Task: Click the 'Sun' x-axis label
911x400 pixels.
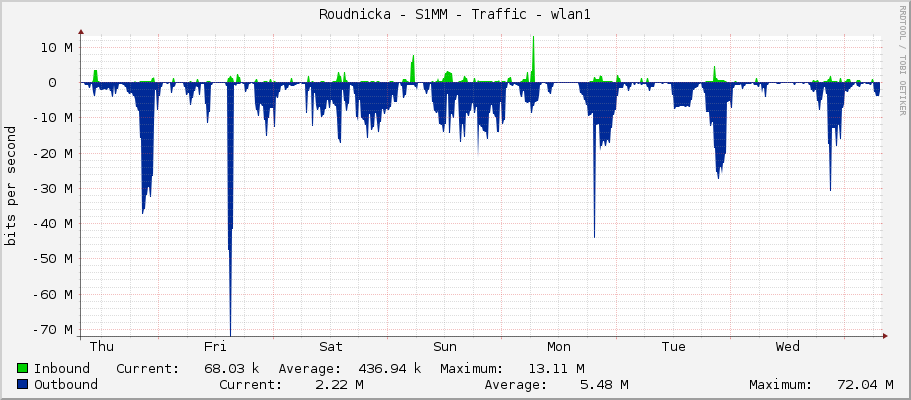Action: tap(444, 347)
